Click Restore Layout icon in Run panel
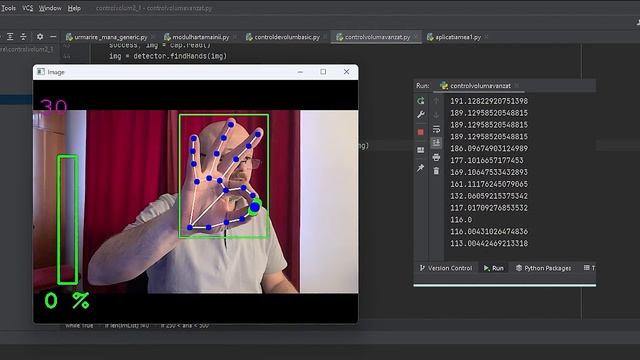This screenshot has height=360, width=640. 420,150
